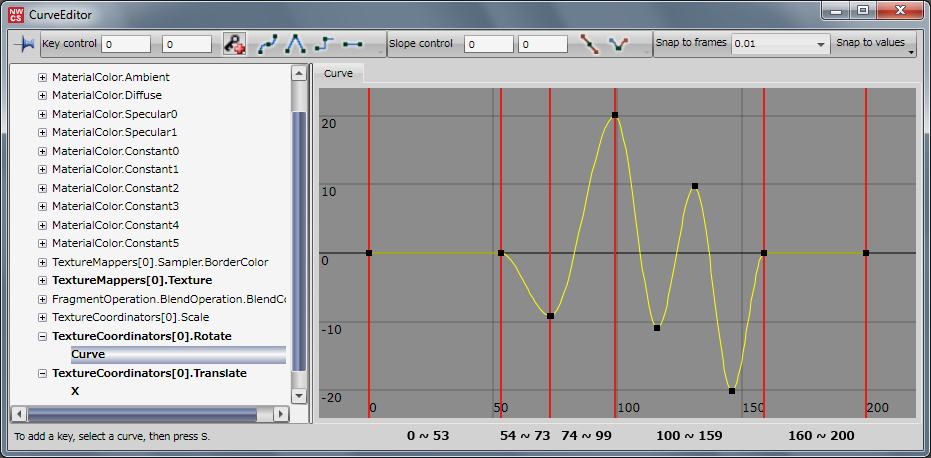Click the red broken slope icon
This screenshot has width=931, height=458.
[x=590, y=44]
